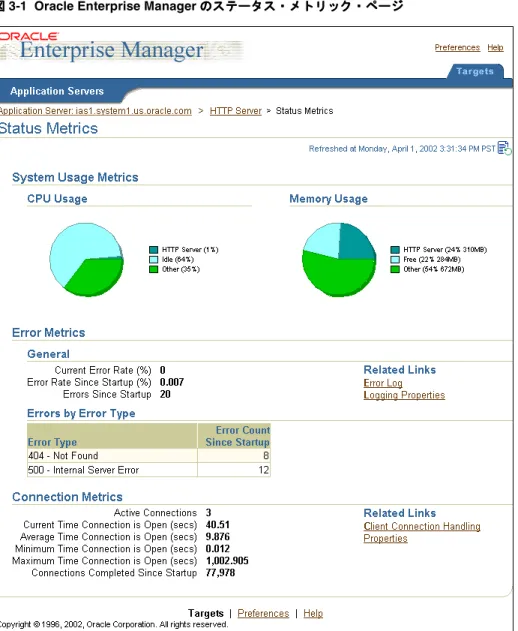Click the Refreshed at timestamp text

(x=402, y=149)
